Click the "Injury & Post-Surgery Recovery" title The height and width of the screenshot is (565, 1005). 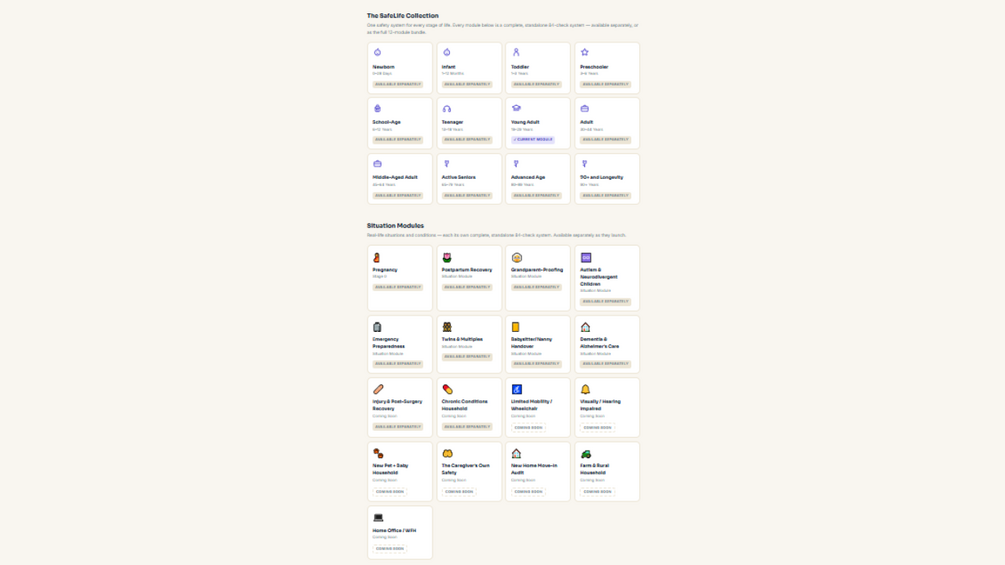click(x=397, y=405)
